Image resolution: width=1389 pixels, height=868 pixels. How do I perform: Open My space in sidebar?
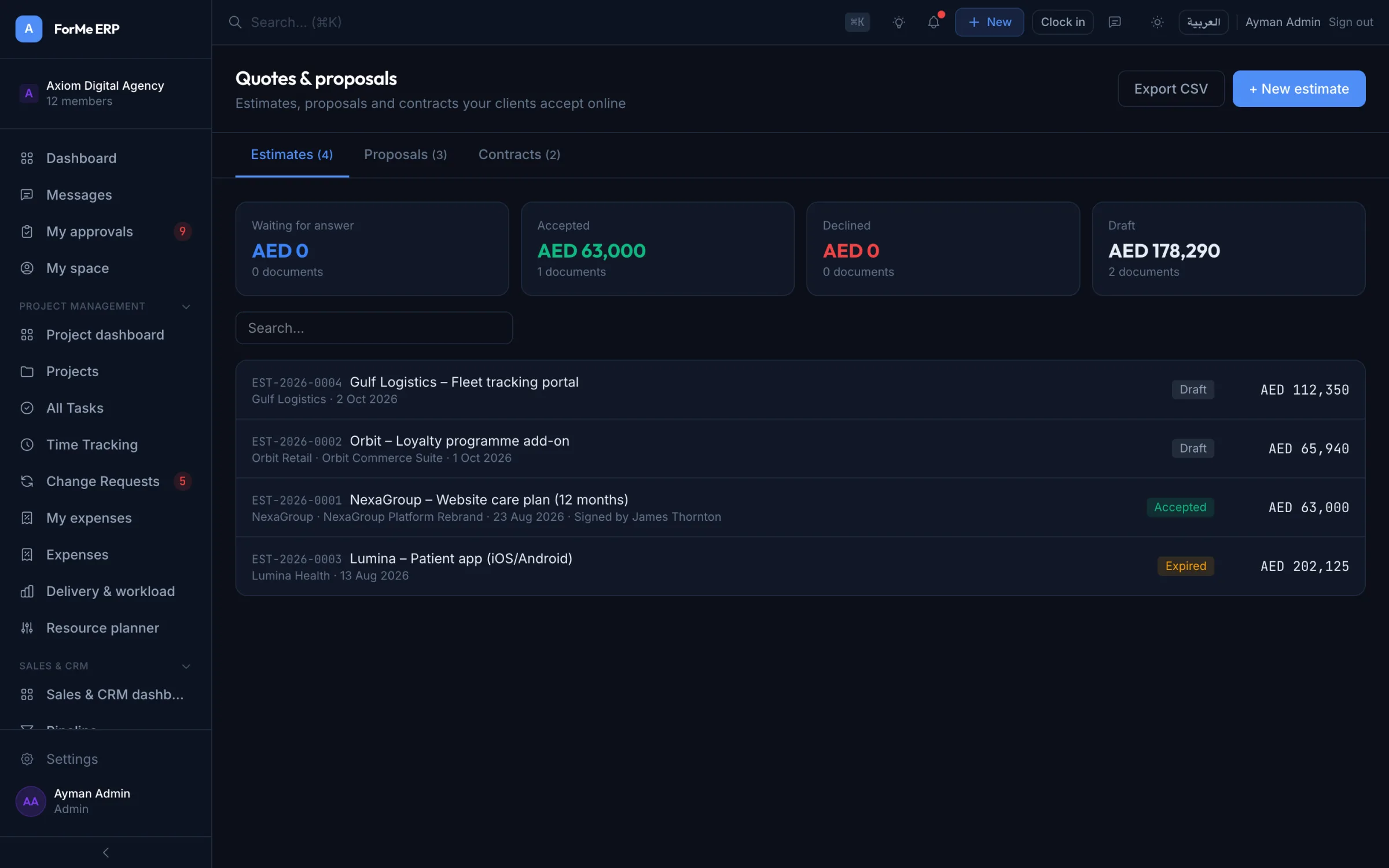(105, 268)
